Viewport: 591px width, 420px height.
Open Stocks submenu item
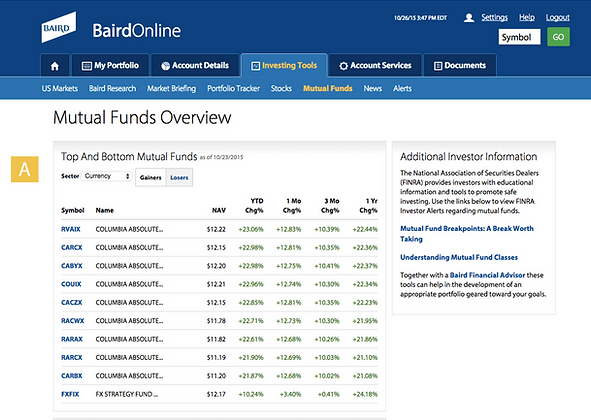pyautogui.click(x=281, y=89)
